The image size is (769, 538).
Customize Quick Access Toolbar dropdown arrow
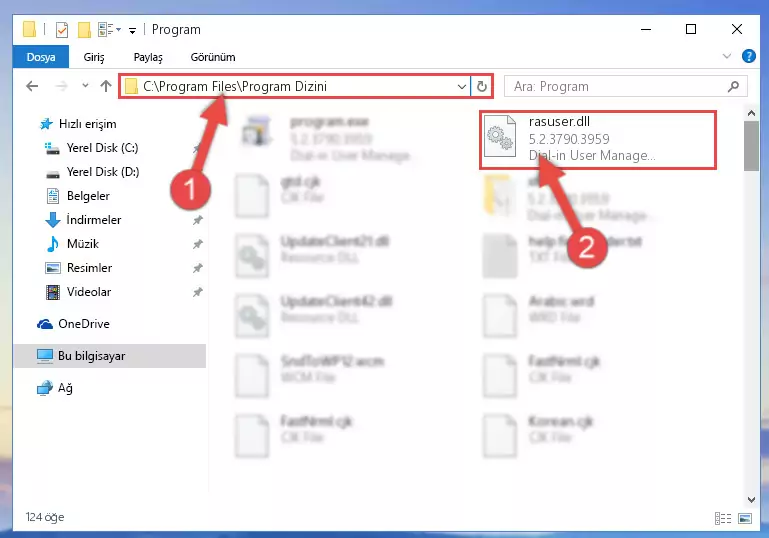pos(132,30)
